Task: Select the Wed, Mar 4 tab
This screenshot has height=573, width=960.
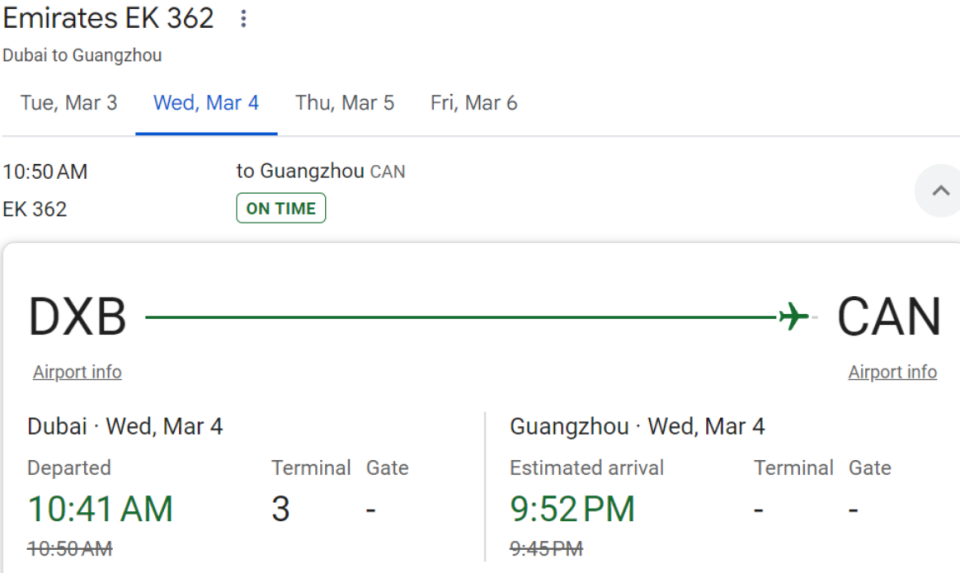Action: pos(206,103)
